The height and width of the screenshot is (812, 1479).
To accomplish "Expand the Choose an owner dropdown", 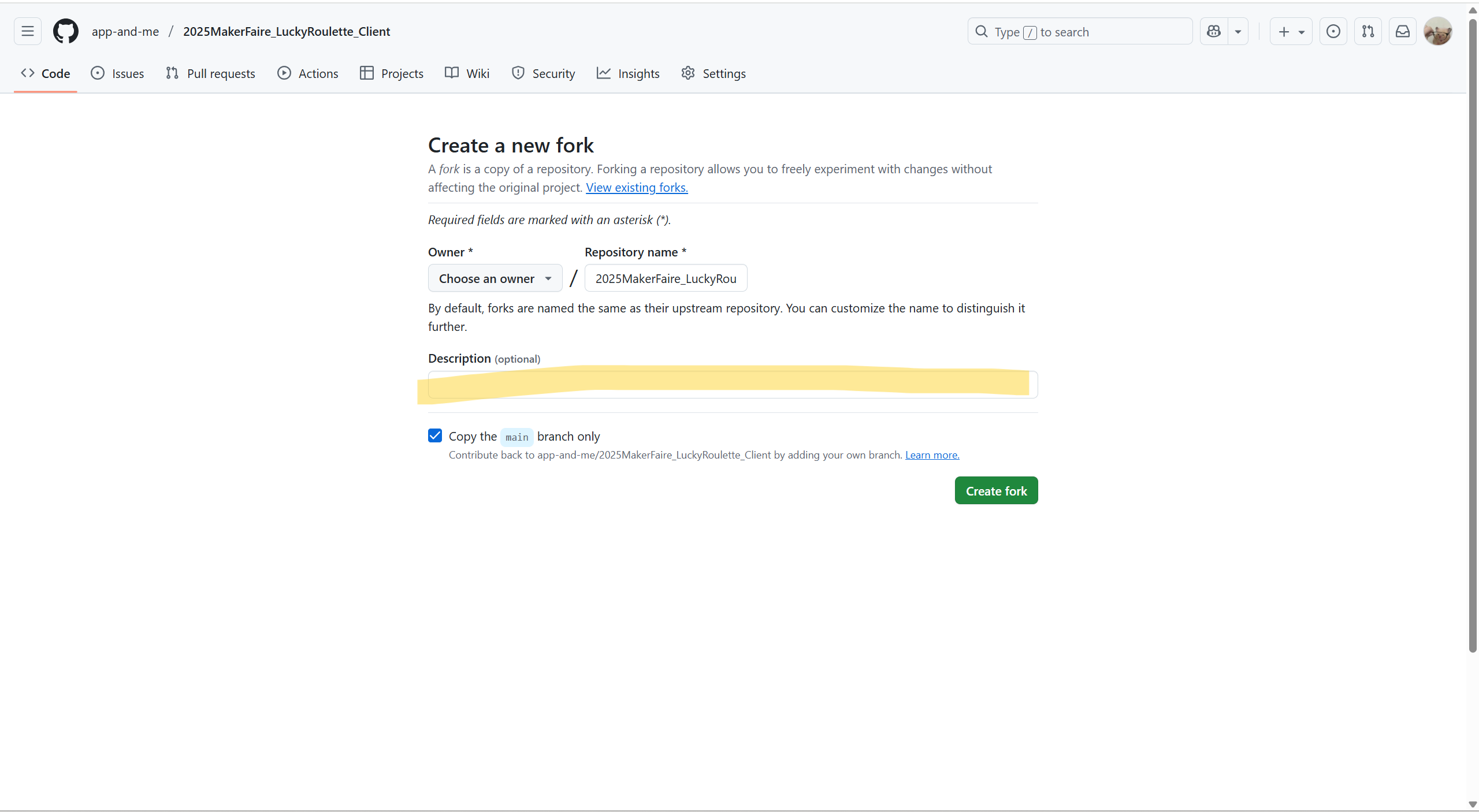I will [495, 278].
